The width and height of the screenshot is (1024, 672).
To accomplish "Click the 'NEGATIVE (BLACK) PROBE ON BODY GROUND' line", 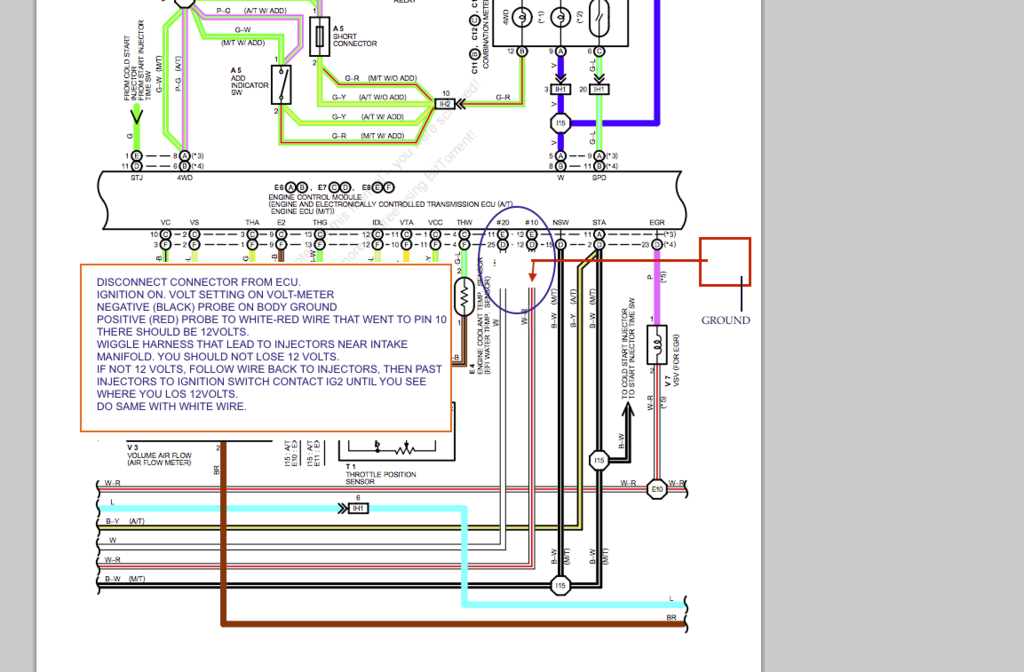I will coord(217,307).
